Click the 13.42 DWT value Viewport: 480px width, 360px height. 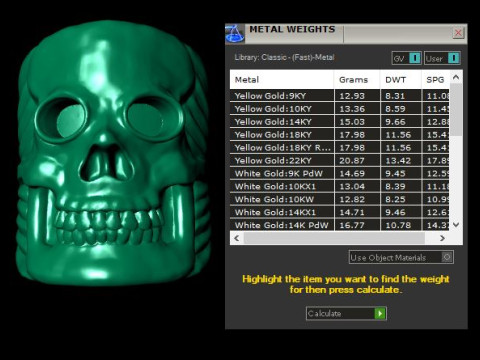tap(398, 161)
